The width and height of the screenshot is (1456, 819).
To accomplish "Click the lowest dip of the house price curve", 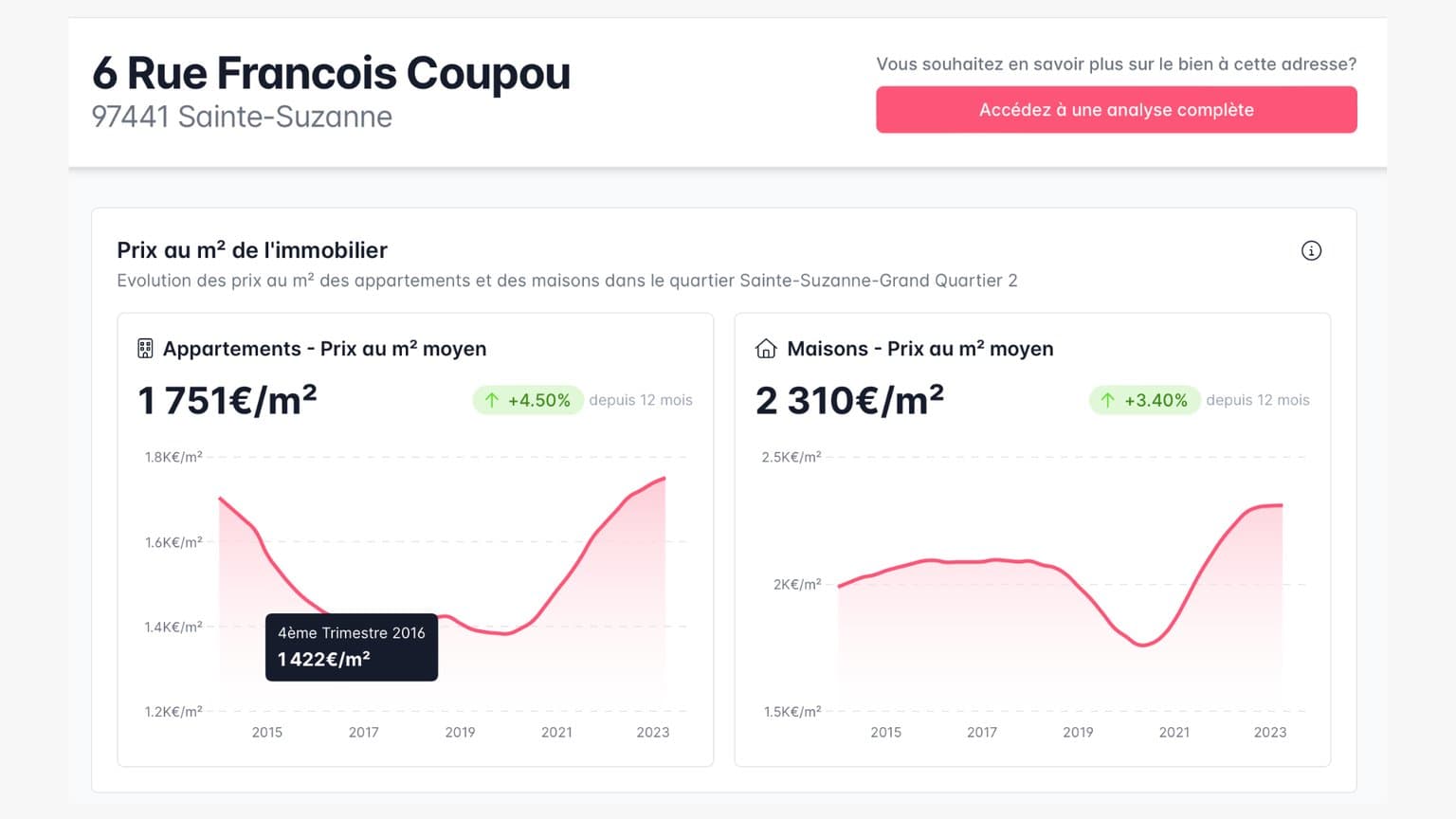I will (1142, 644).
